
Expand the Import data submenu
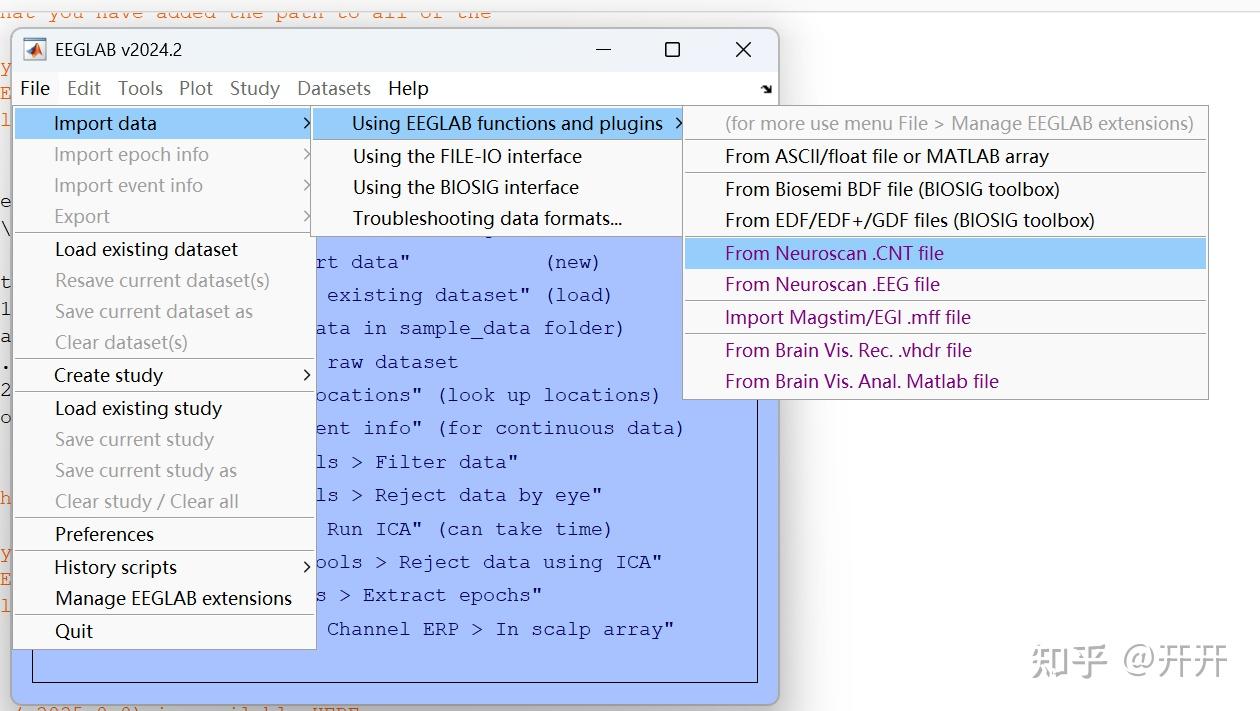[x=164, y=123]
